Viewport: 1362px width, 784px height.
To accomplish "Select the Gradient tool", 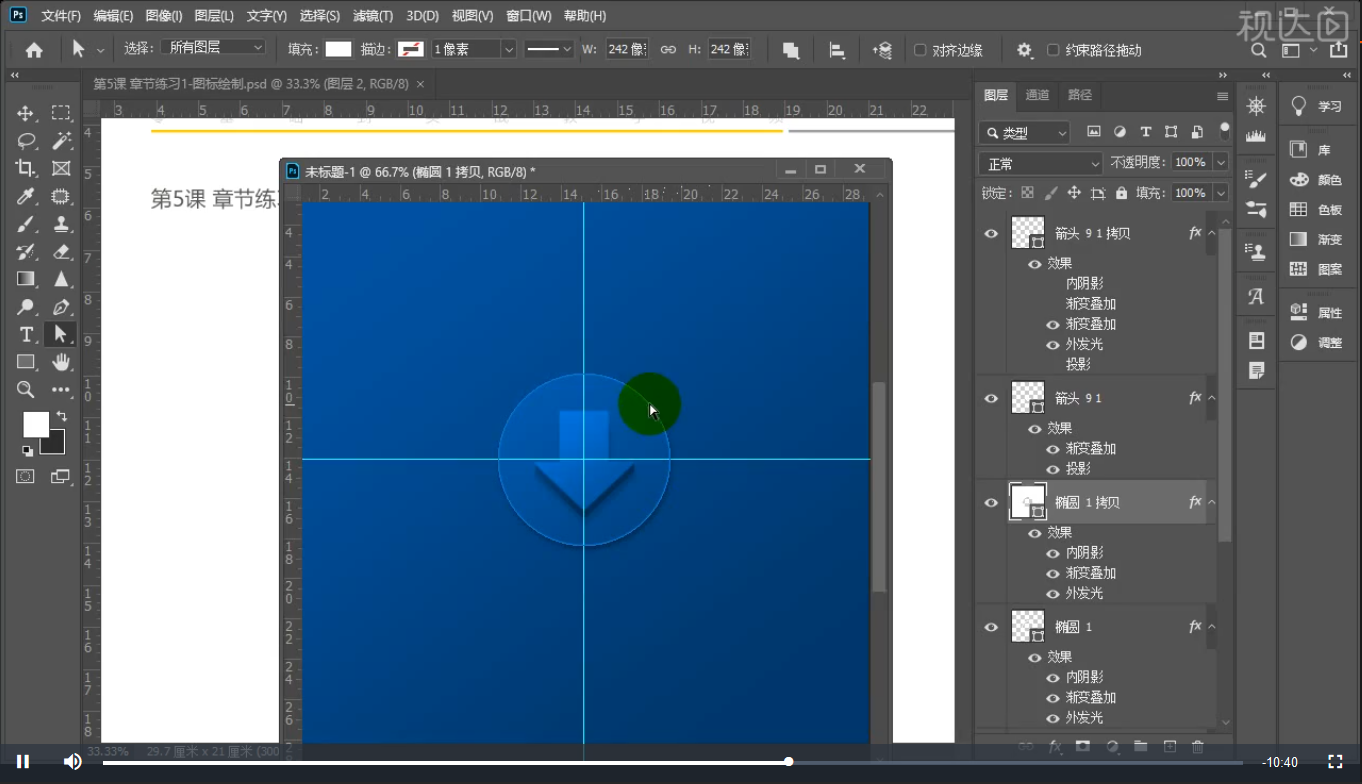I will tap(26, 279).
